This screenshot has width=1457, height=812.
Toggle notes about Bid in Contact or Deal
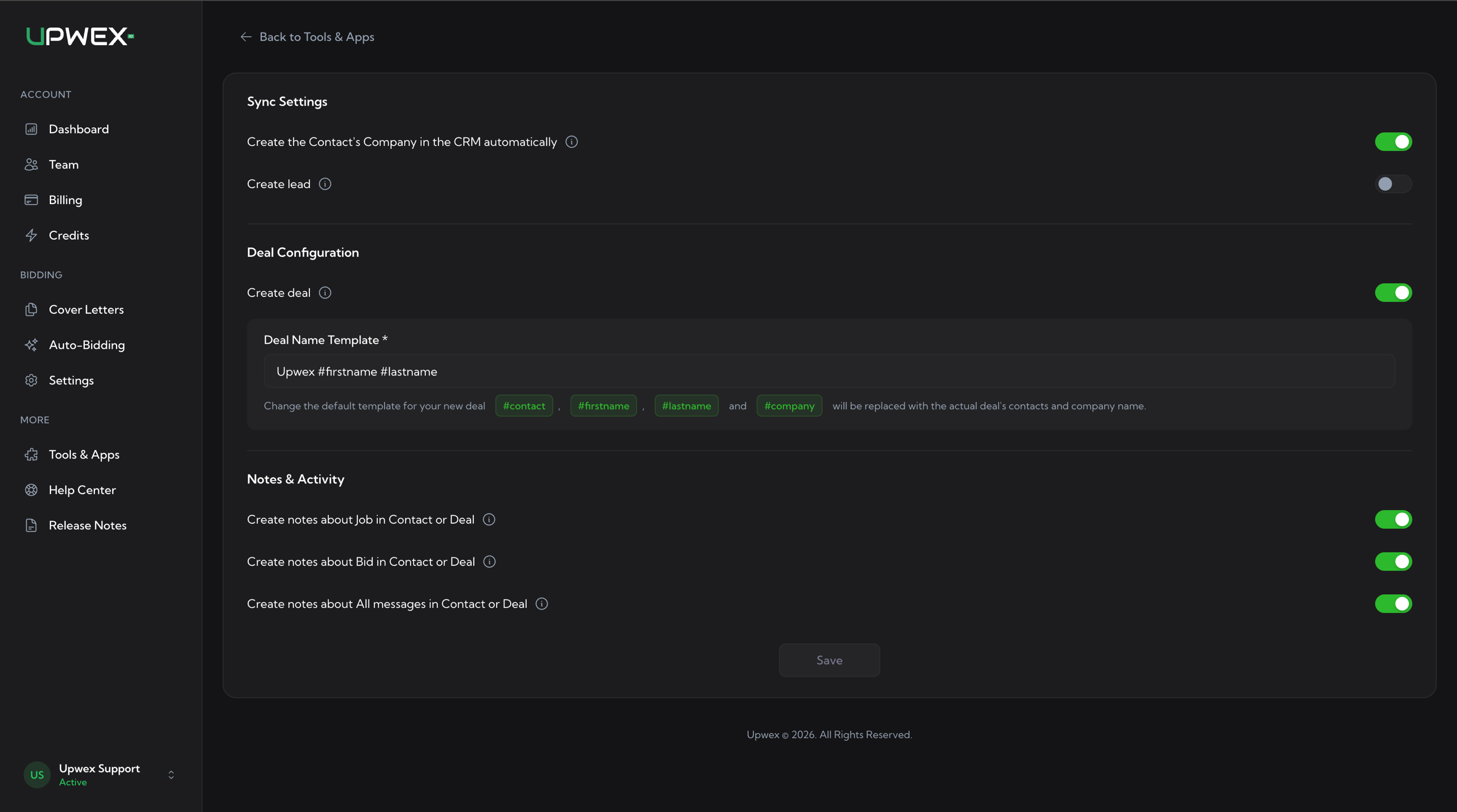(1393, 562)
